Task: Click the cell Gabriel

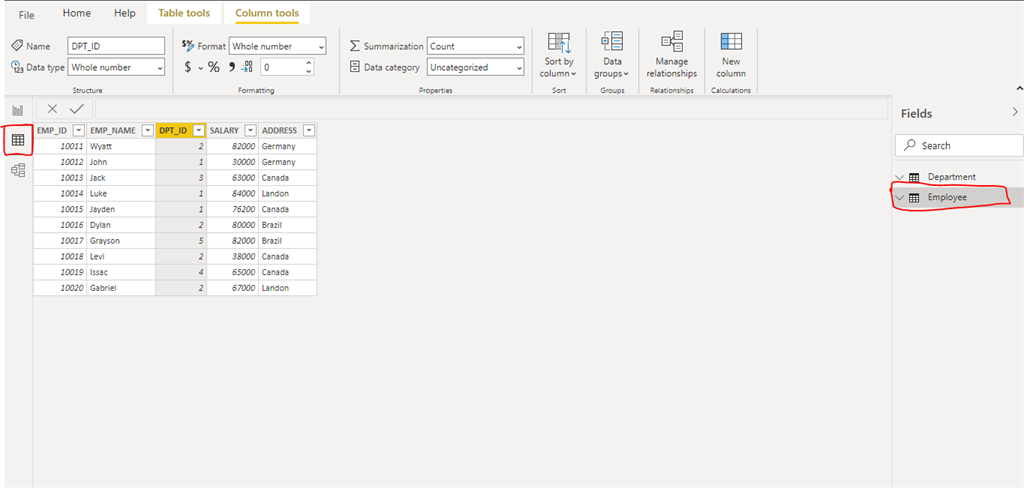Action: click(121, 287)
